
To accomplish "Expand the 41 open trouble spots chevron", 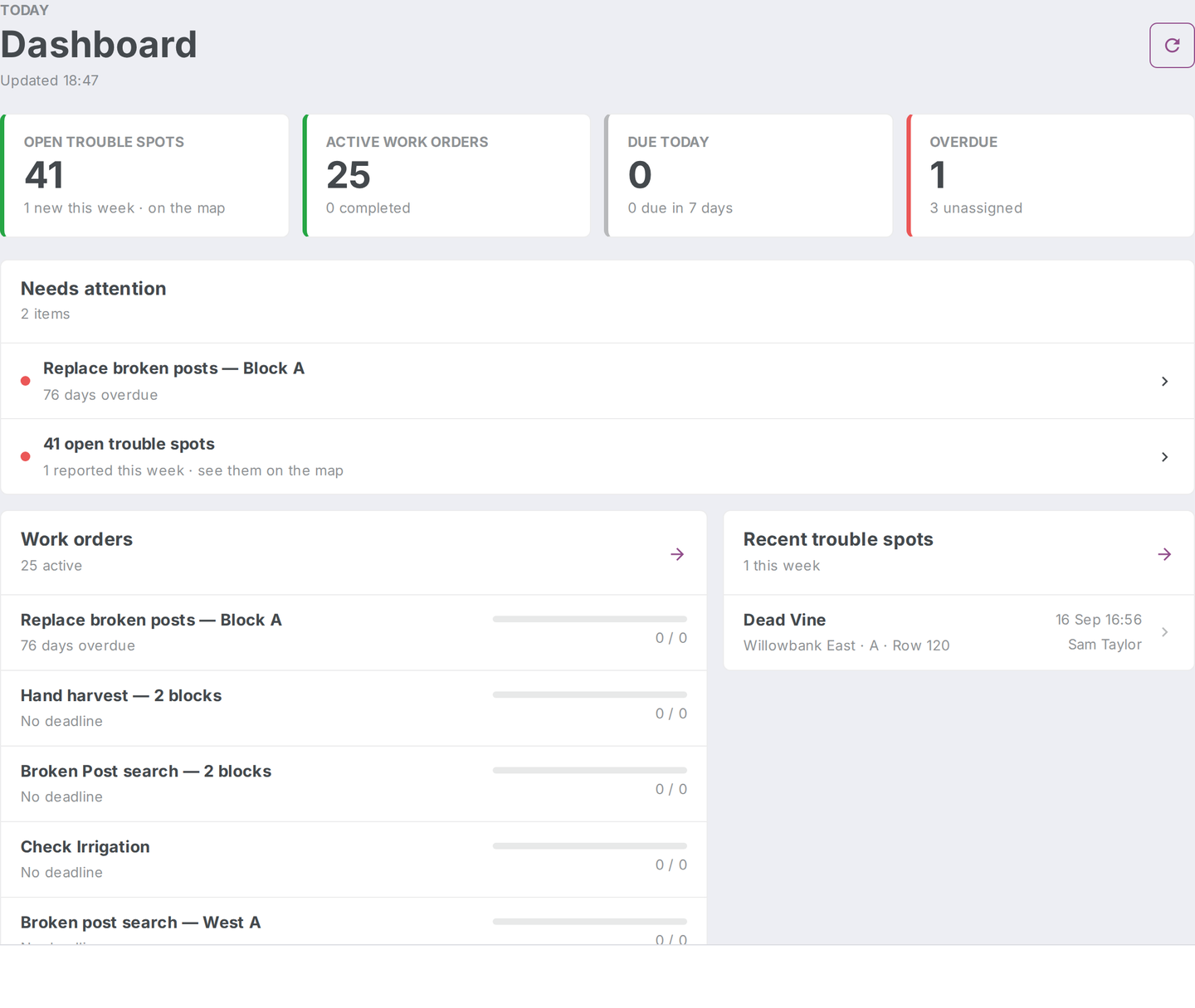I will pos(1165,457).
